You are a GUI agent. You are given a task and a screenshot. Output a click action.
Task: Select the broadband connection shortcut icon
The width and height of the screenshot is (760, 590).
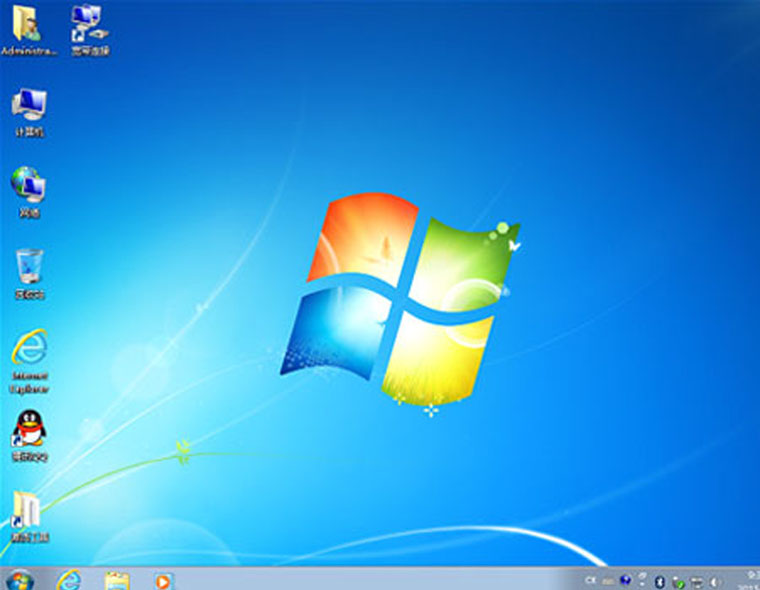point(90,30)
